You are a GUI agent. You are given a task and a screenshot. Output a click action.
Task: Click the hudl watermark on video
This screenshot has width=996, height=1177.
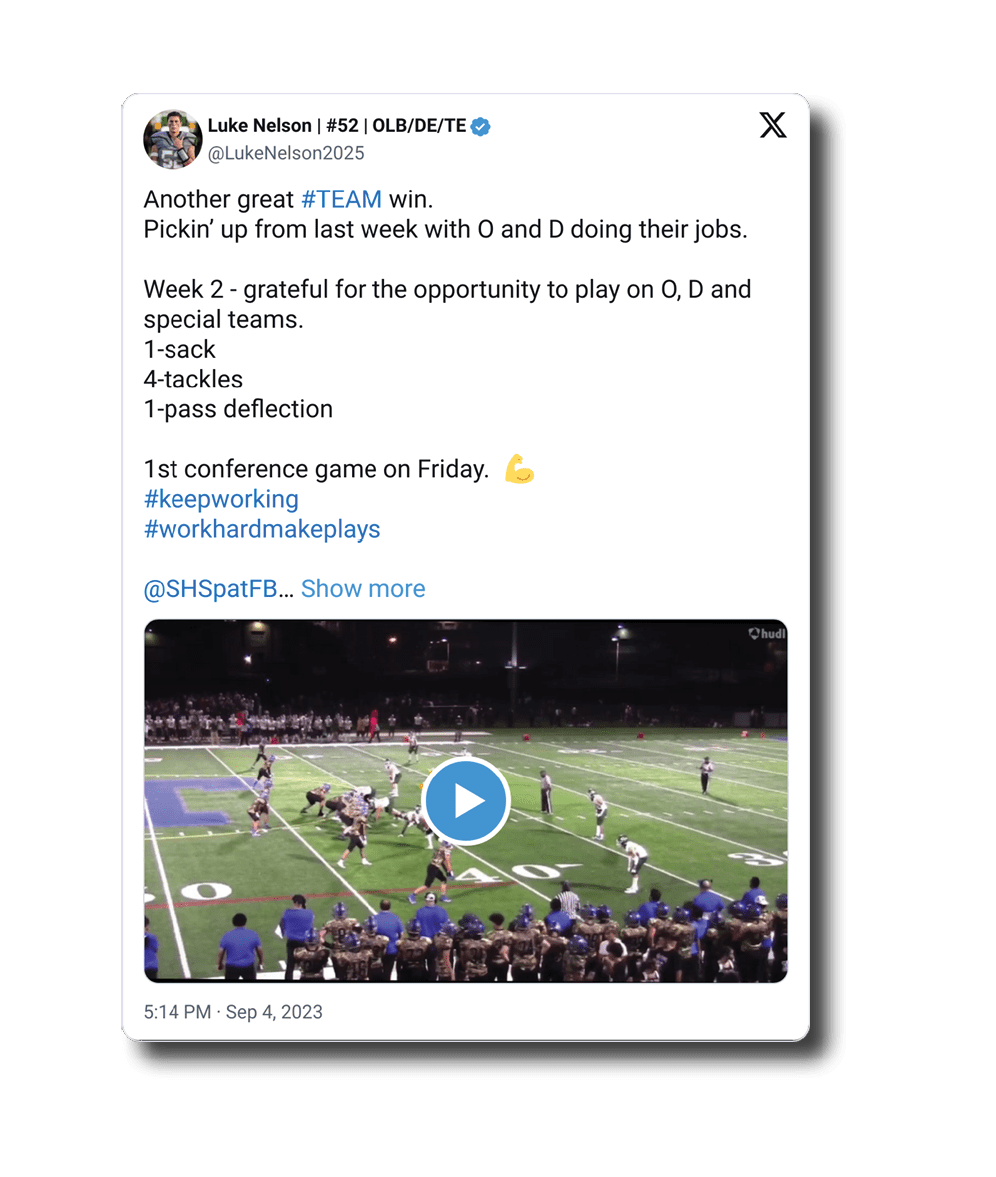tap(767, 633)
